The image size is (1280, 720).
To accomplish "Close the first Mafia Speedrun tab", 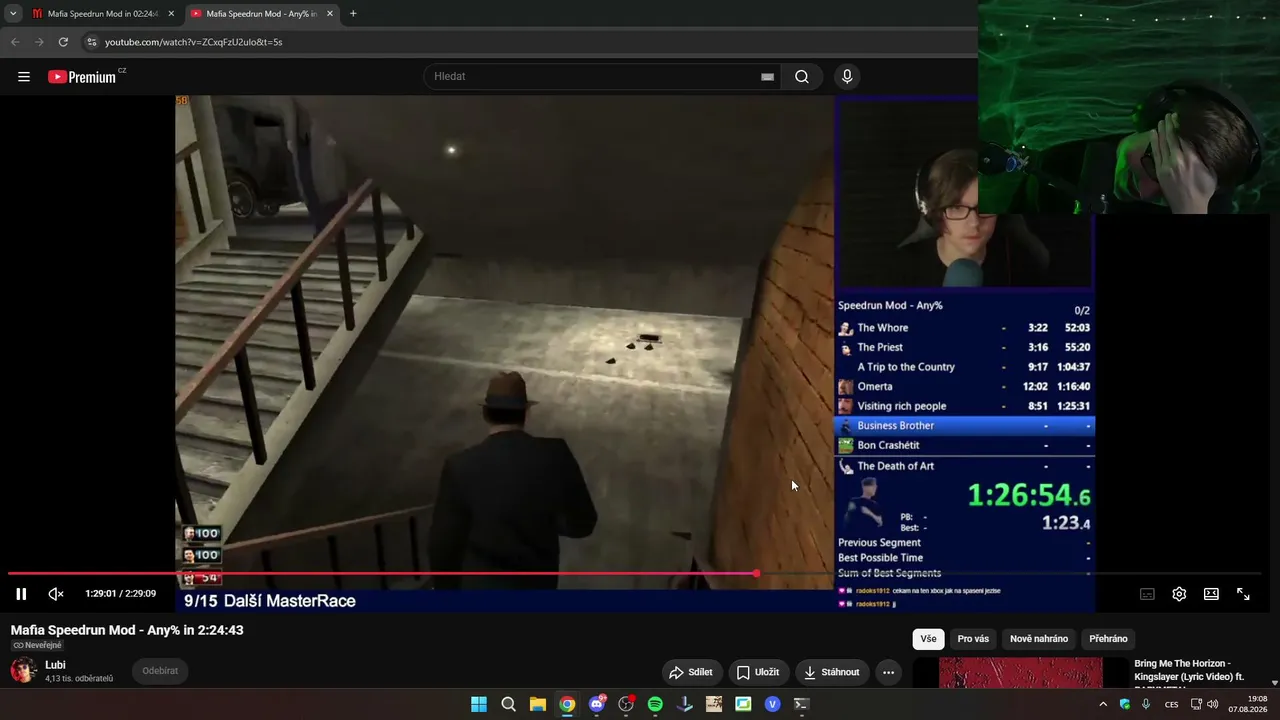I will tap(171, 14).
